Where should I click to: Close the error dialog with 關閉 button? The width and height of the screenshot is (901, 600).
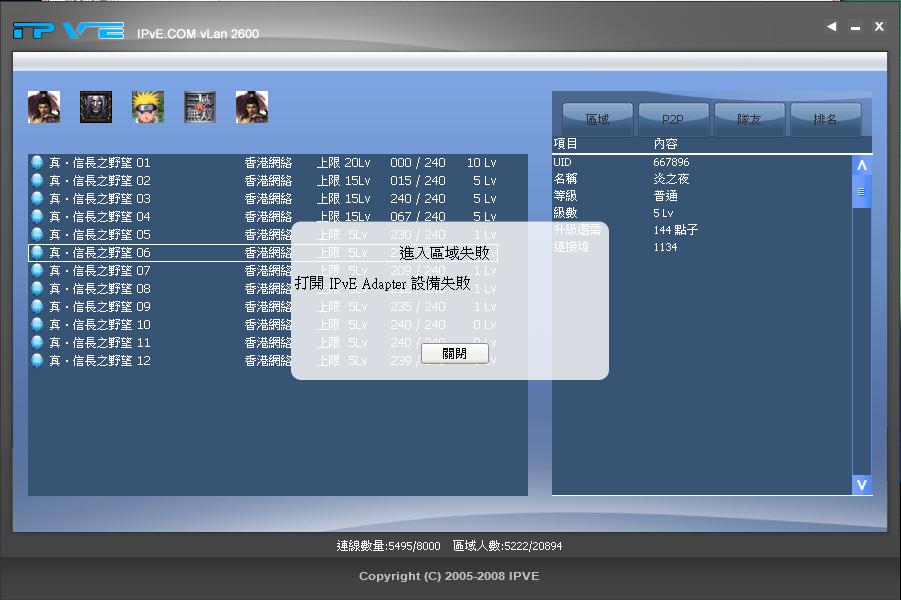coord(455,353)
